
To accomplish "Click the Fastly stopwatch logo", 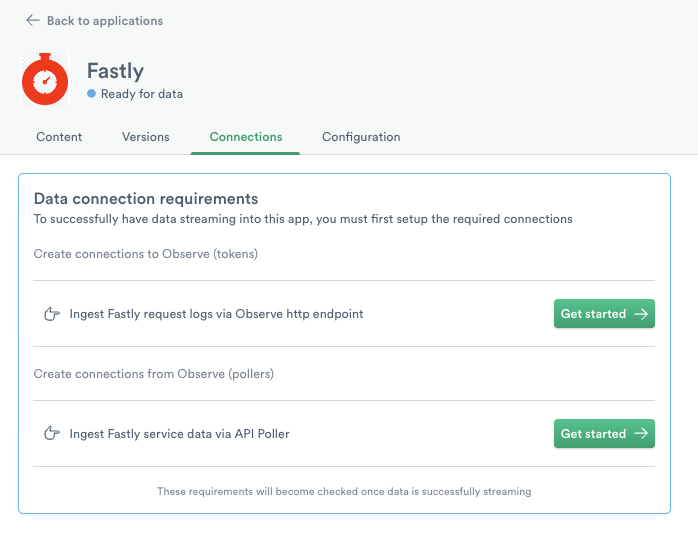I will click(x=45, y=80).
